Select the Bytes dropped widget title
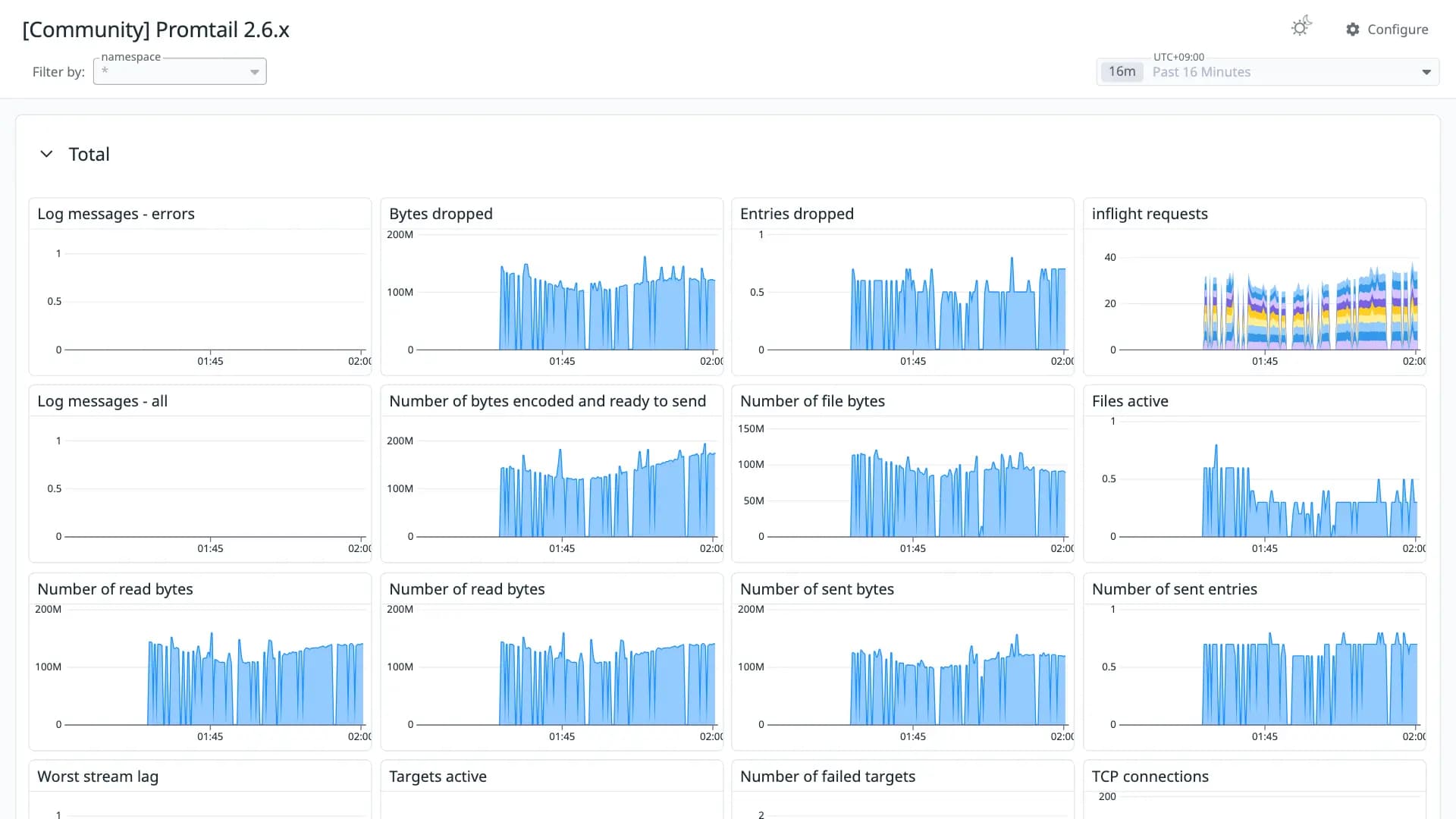Screen dimensions: 1456x819 point(441,214)
